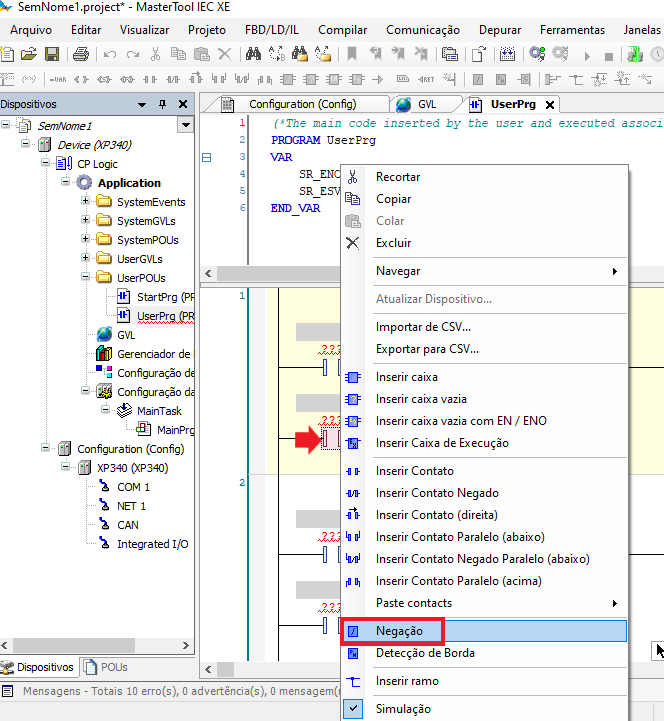
Task: Pin the Dispositivos panel
Action: tap(163, 104)
